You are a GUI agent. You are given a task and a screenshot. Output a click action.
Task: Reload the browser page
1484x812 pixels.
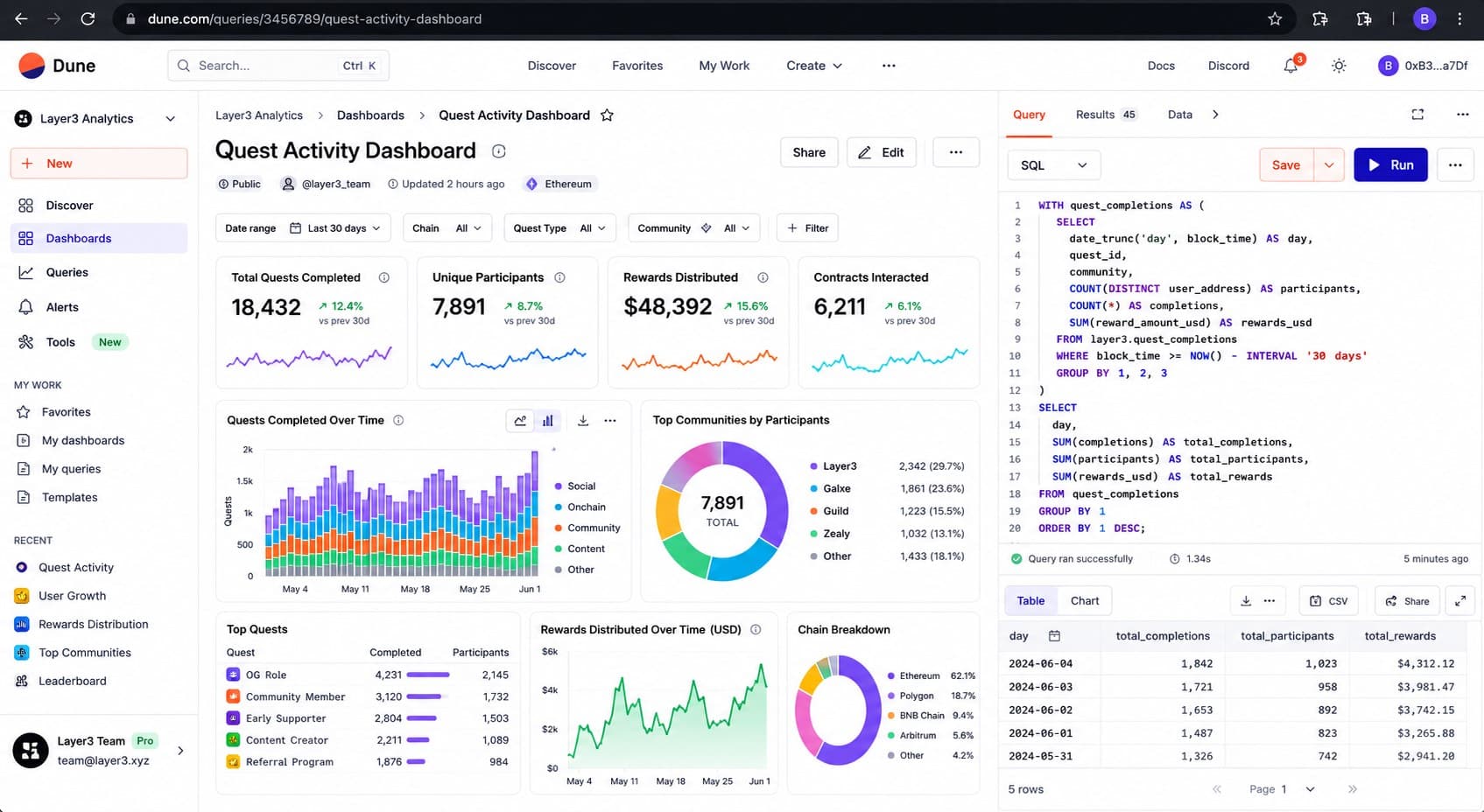click(x=88, y=18)
